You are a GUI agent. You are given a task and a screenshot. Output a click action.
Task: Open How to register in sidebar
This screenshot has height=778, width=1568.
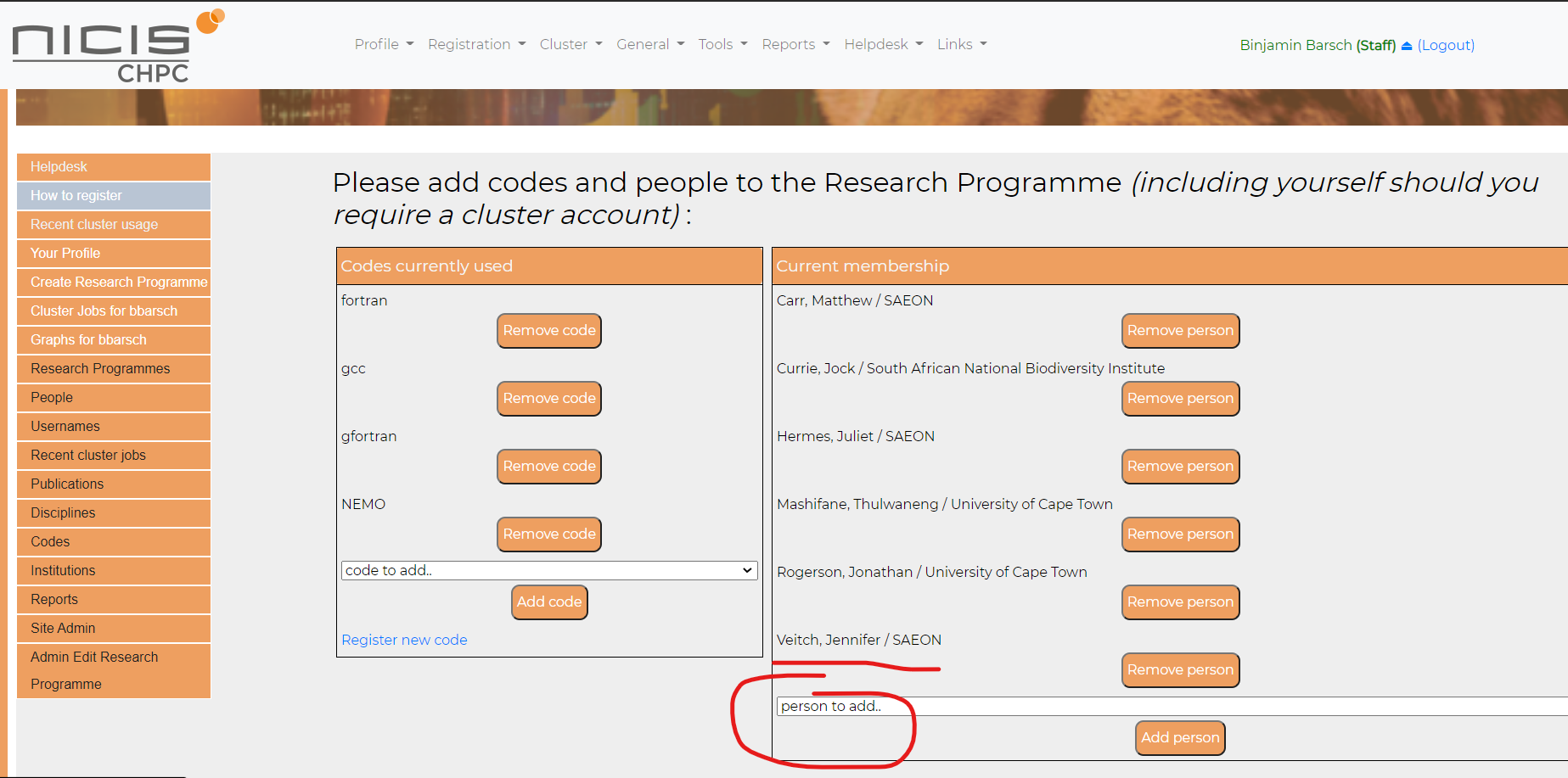(x=114, y=196)
